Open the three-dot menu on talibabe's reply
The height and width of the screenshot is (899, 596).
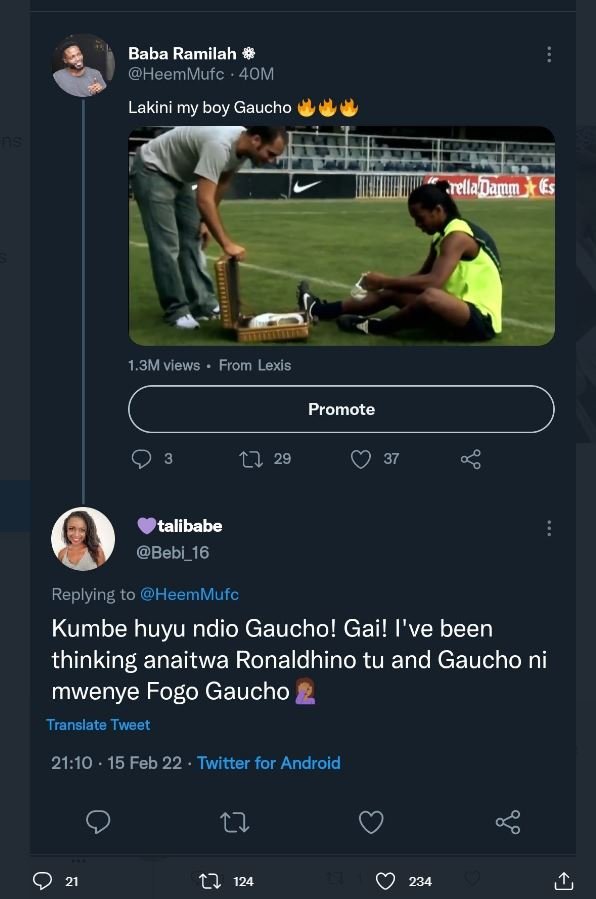[x=548, y=529]
